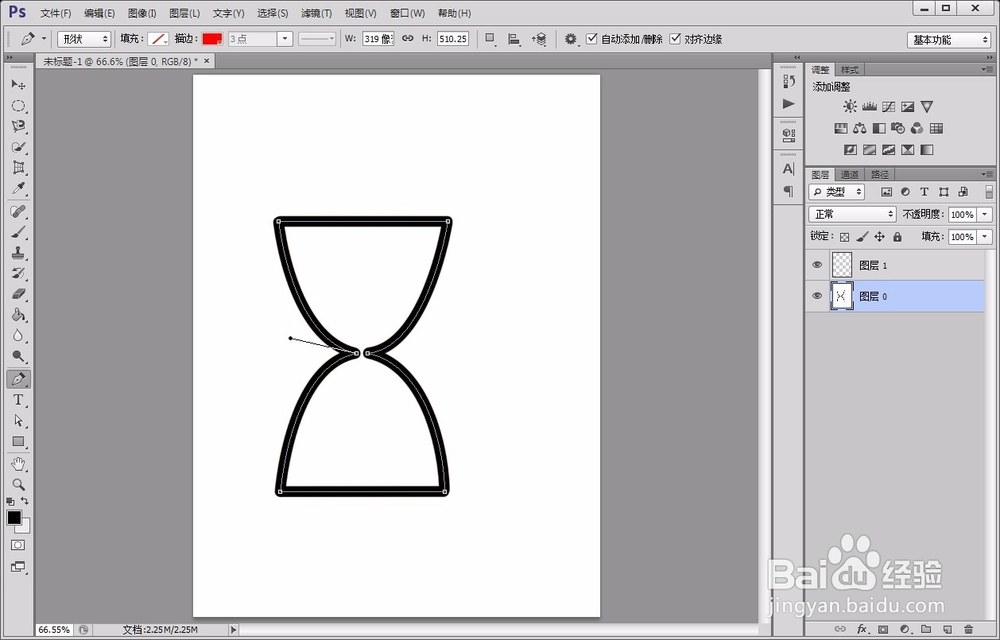Select the Eraser tool
This screenshot has width=1000, height=640.
coord(18,294)
